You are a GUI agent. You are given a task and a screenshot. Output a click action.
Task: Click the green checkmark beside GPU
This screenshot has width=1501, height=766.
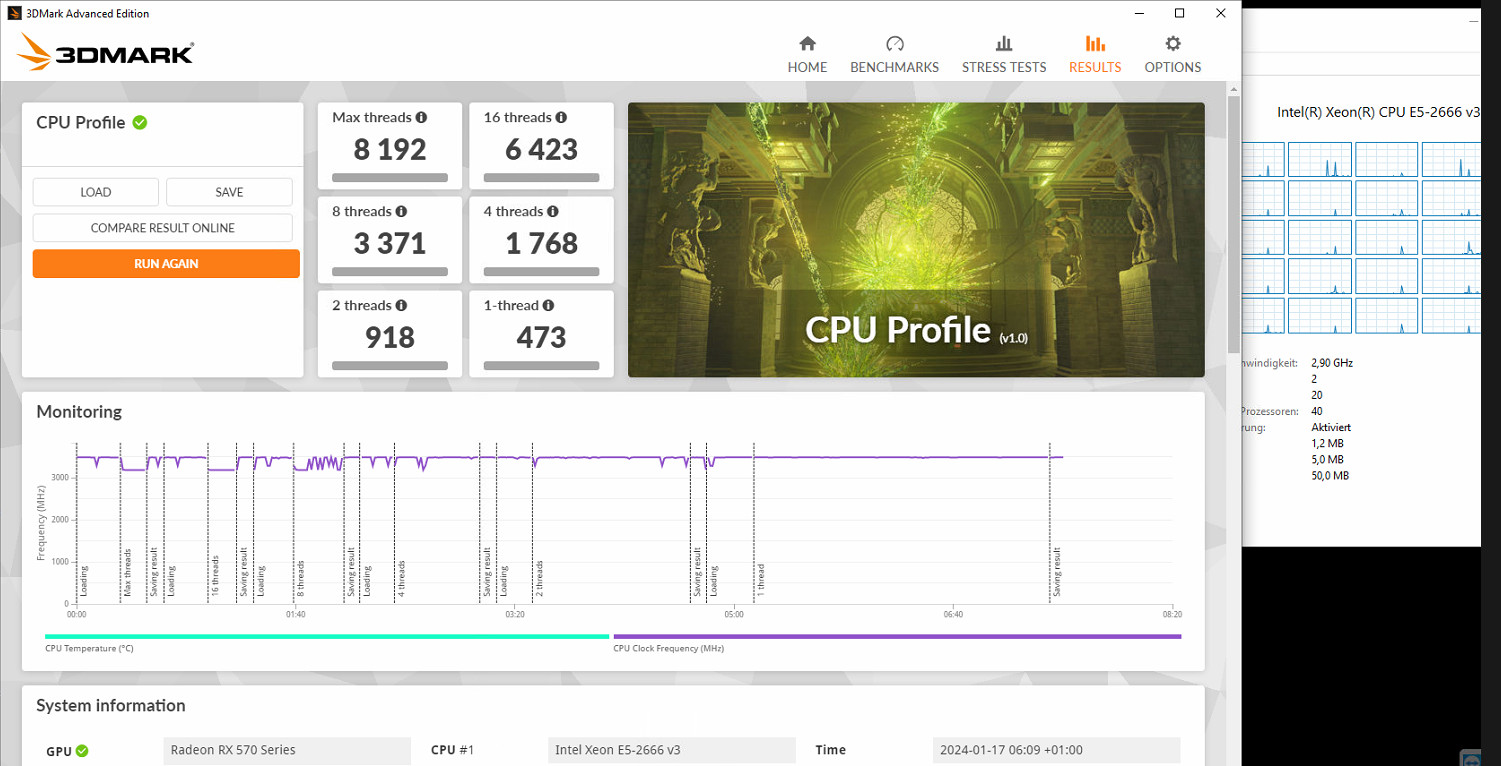pyautogui.click(x=82, y=751)
